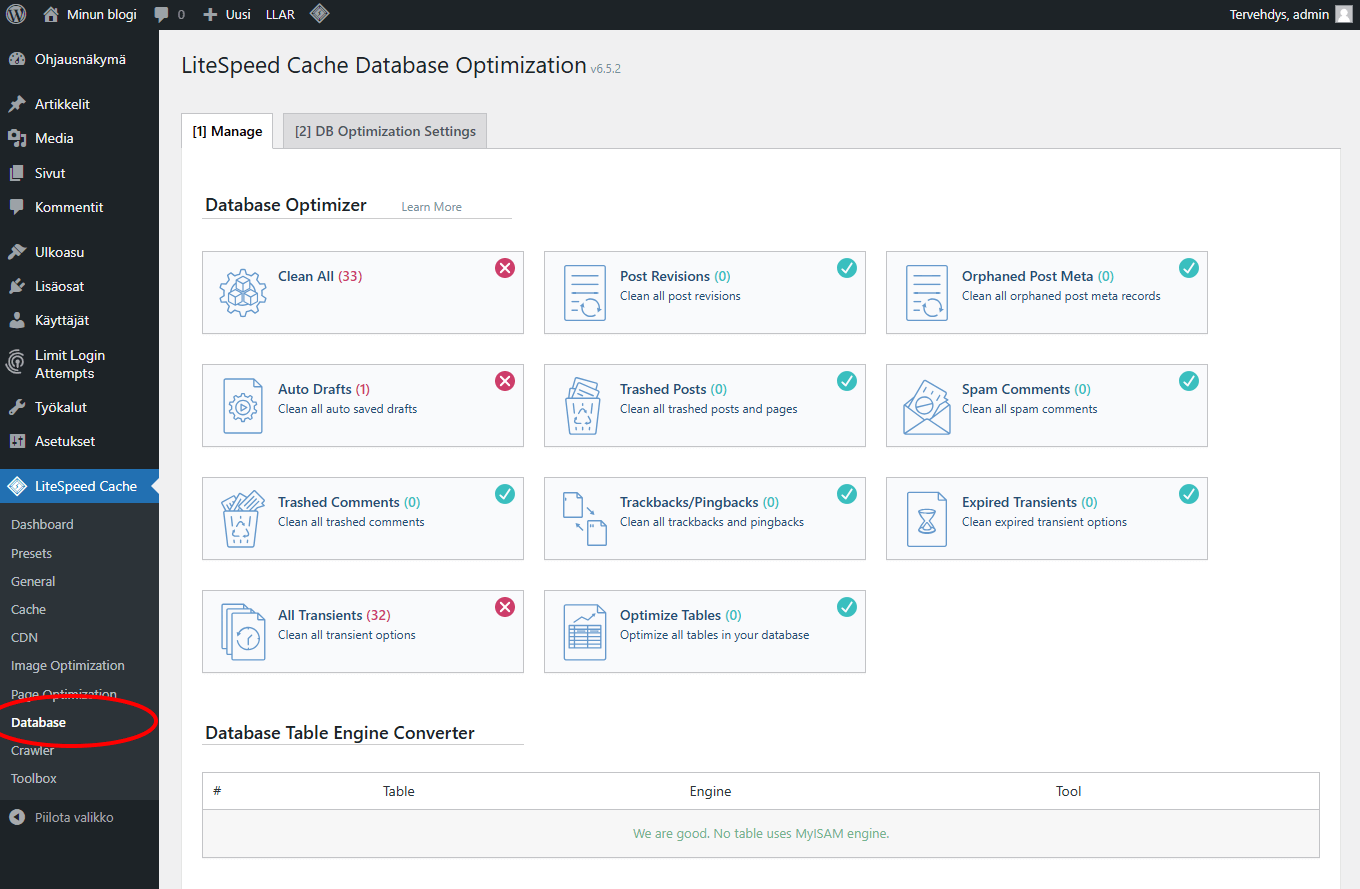The image size is (1360, 889).
Task: Click the green check on Post Revisions
Action: [x=847, y=268]
